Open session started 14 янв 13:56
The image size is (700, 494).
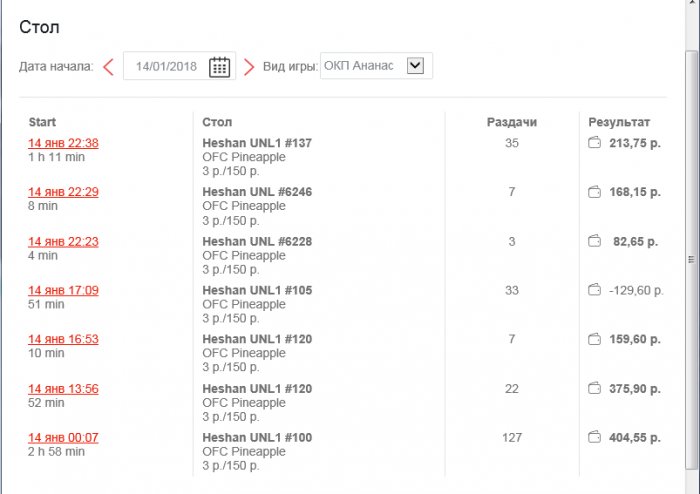[63, 389]
